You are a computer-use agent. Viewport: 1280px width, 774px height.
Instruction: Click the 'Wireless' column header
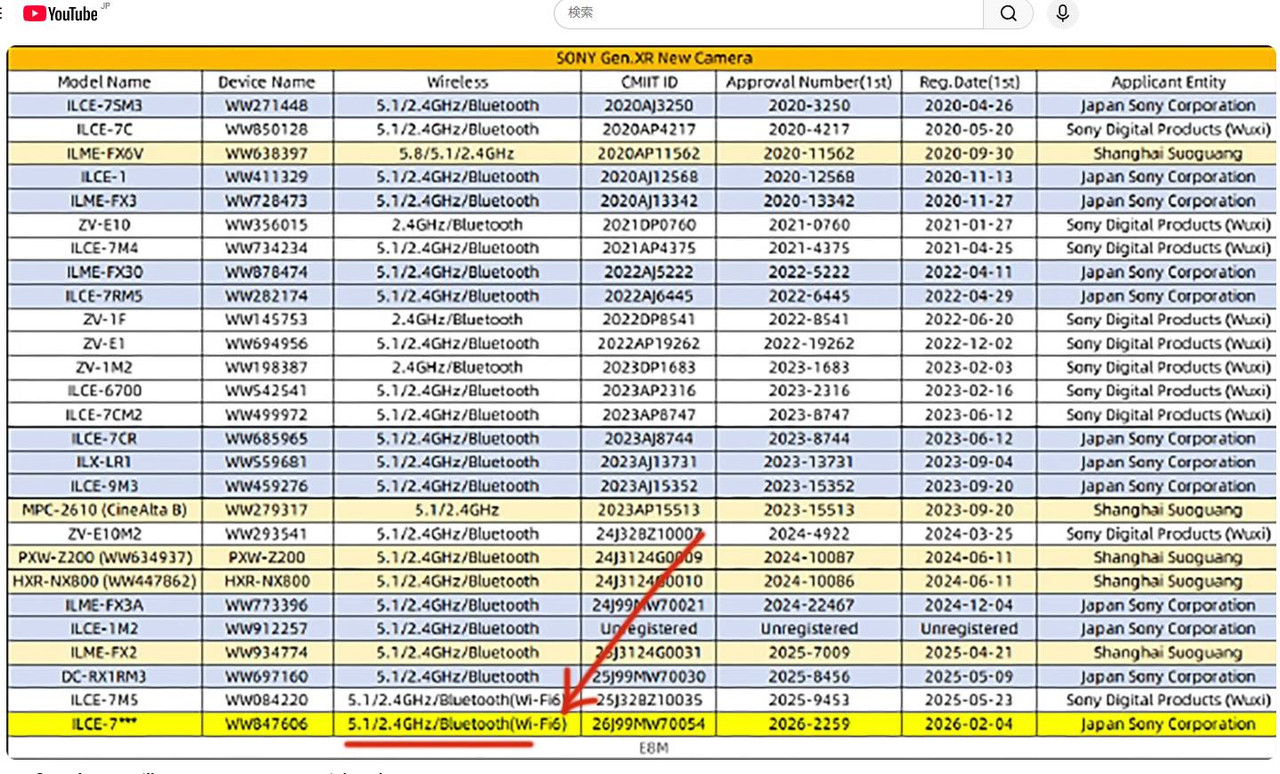[457, 82]
